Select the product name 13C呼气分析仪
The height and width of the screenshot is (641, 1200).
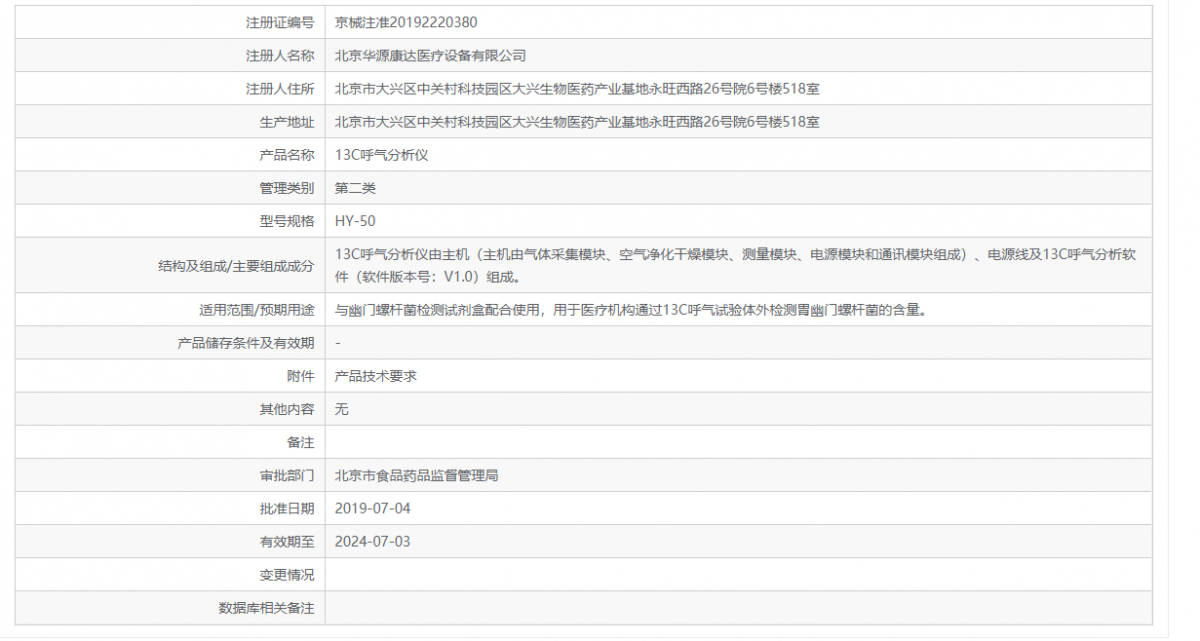click(x=380, y=154)
